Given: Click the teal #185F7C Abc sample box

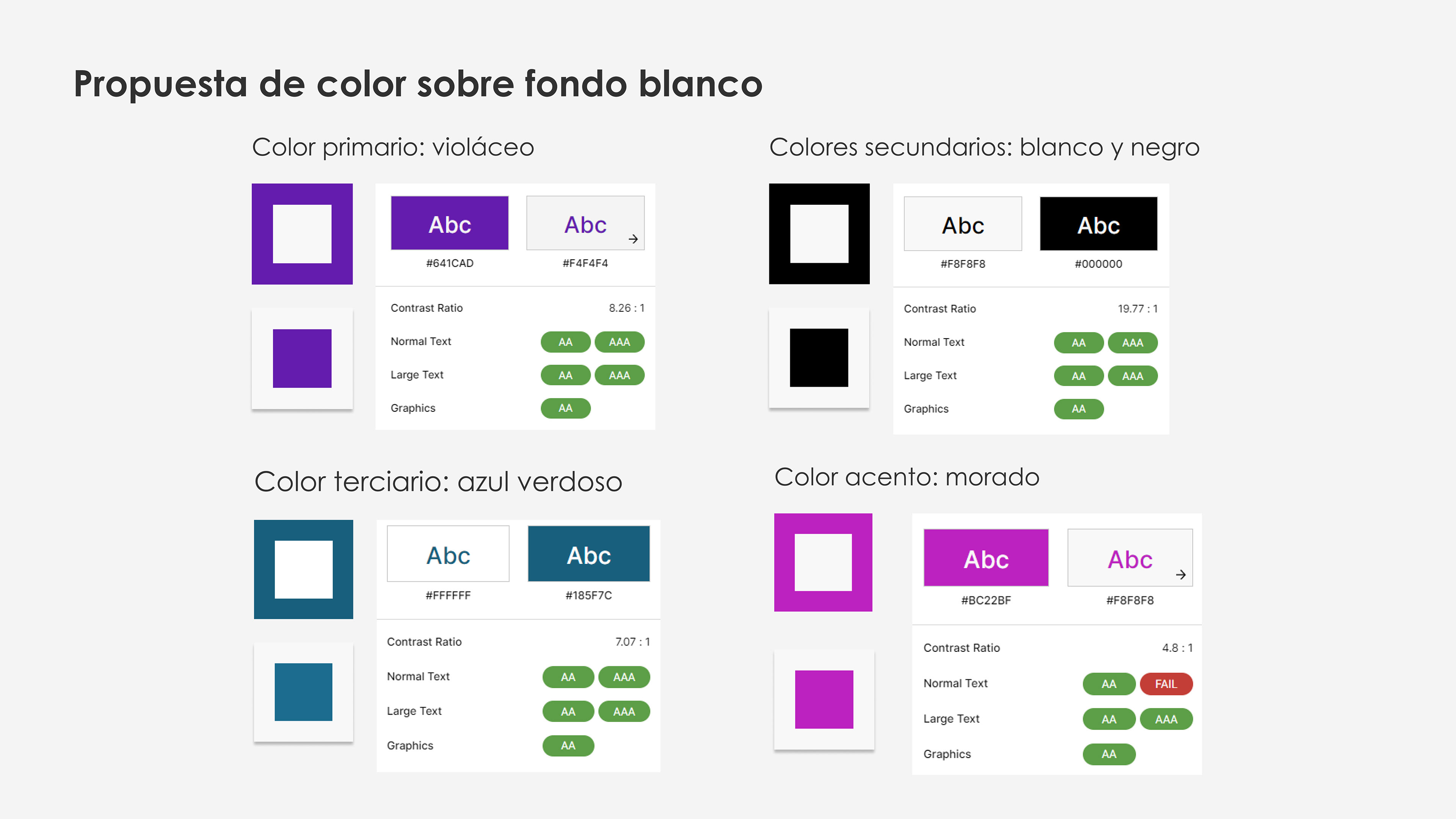Looking at the screenshot, I should 588,554.
